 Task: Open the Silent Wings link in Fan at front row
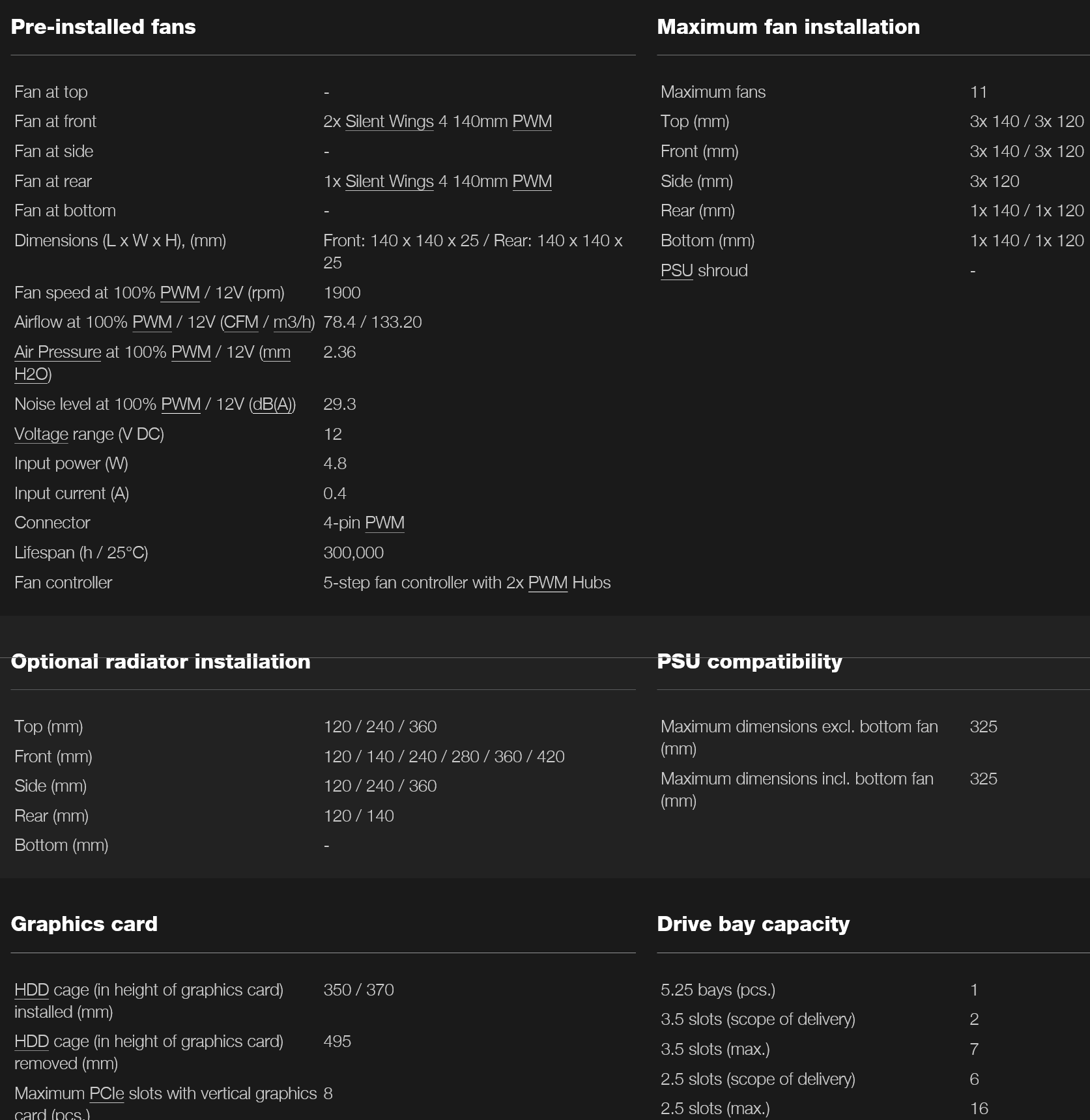pyautogui.click(x=389, y=122)
